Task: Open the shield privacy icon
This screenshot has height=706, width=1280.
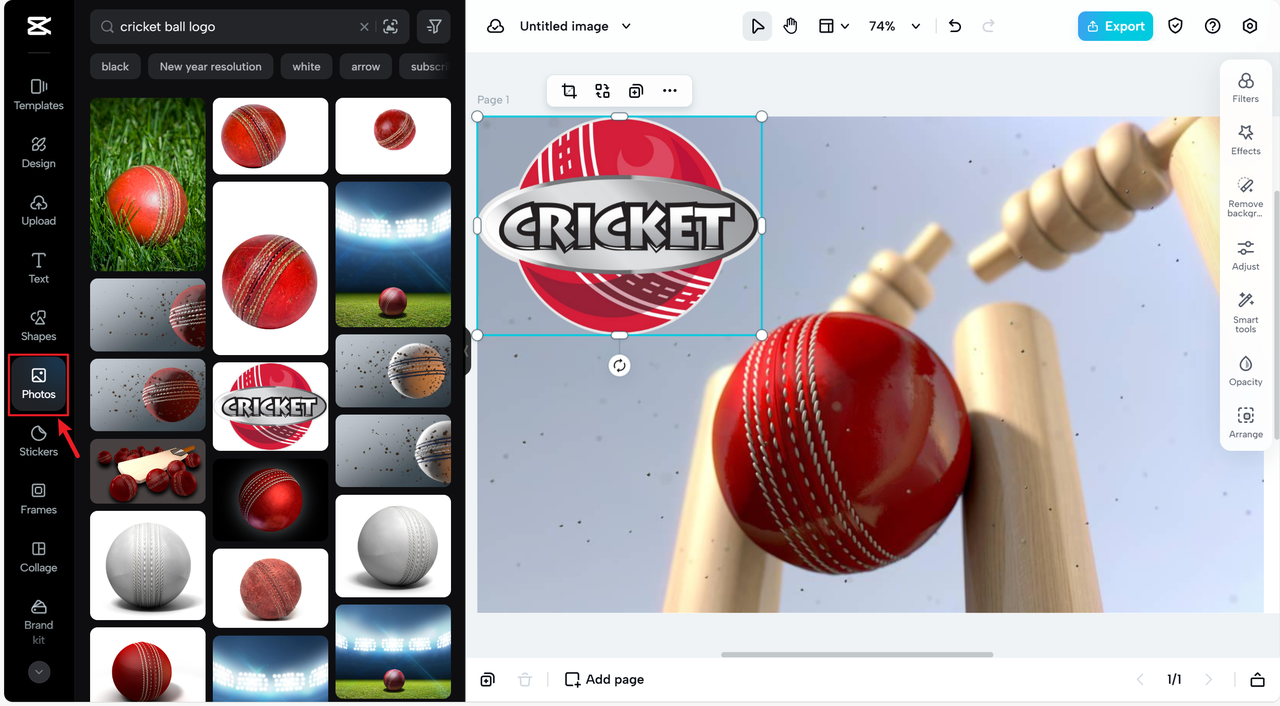Action: 1176,27
